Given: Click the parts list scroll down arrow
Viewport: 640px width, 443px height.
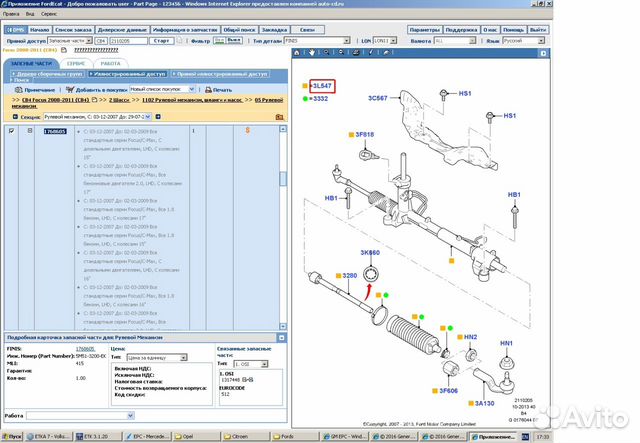Looking at the screenshot, I should 283,326.
